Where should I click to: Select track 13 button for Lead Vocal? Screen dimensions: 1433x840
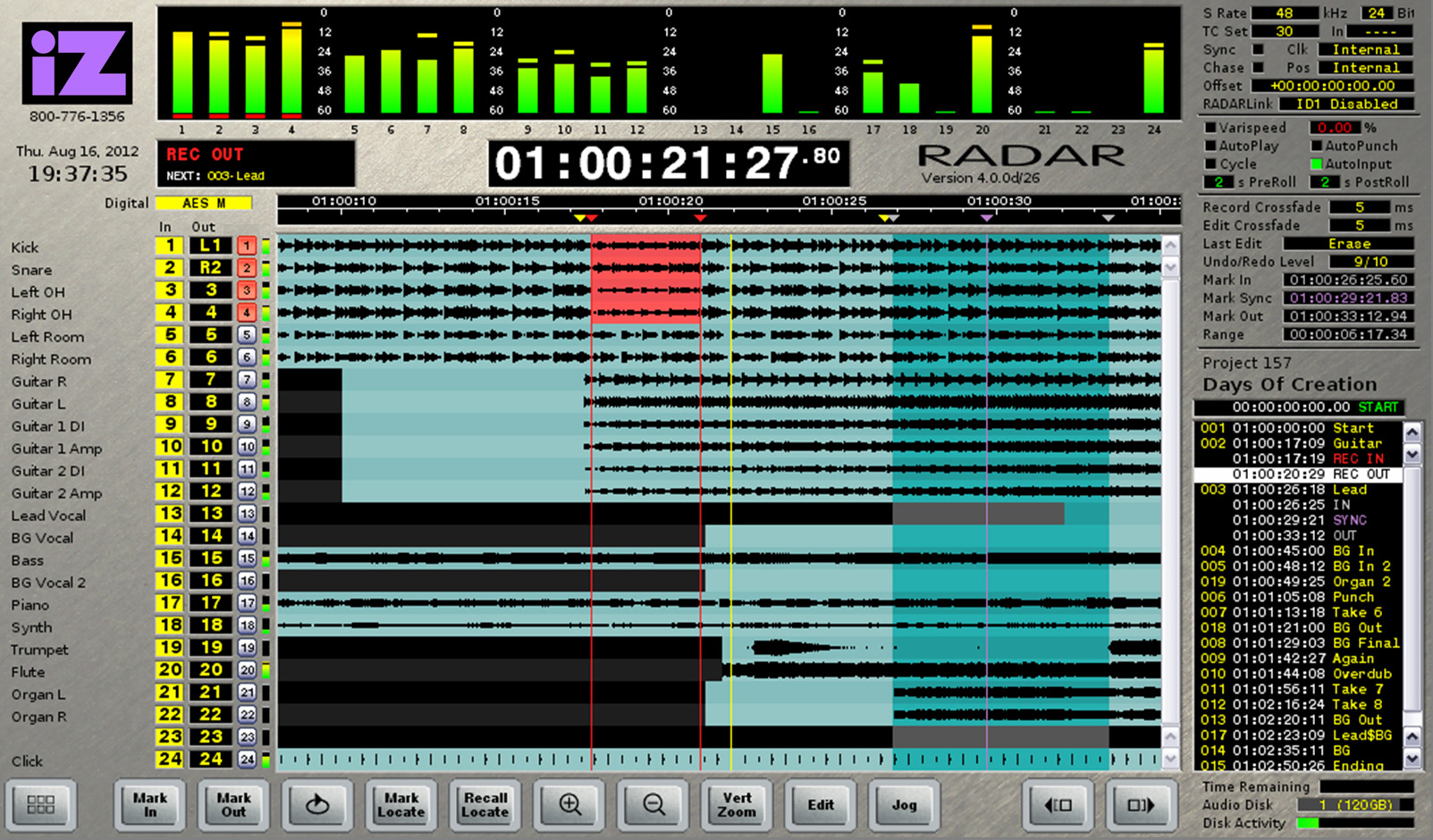247,514
